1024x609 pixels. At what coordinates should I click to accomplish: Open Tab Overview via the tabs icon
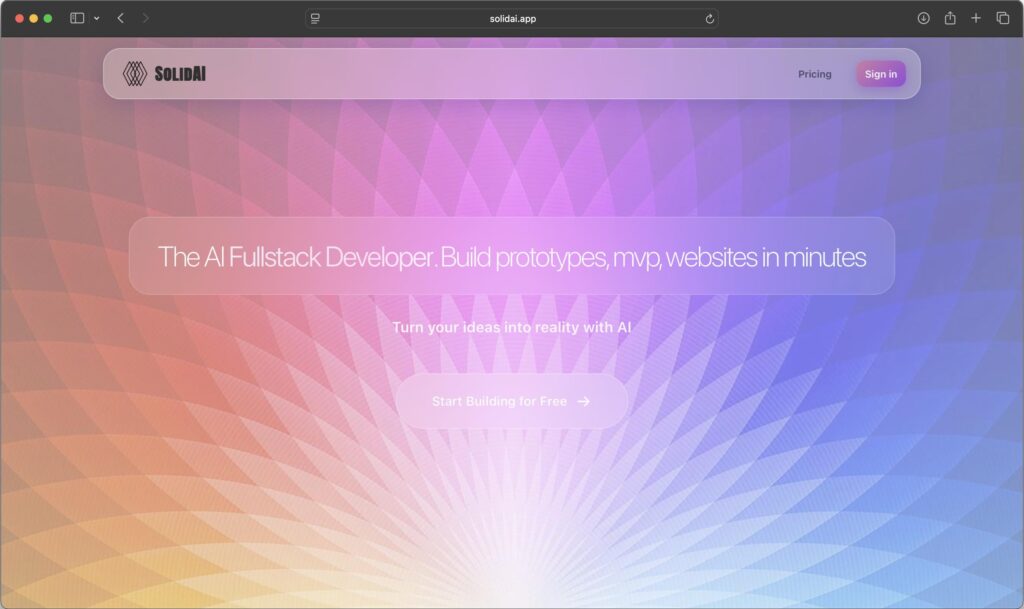coord(1002,17)
